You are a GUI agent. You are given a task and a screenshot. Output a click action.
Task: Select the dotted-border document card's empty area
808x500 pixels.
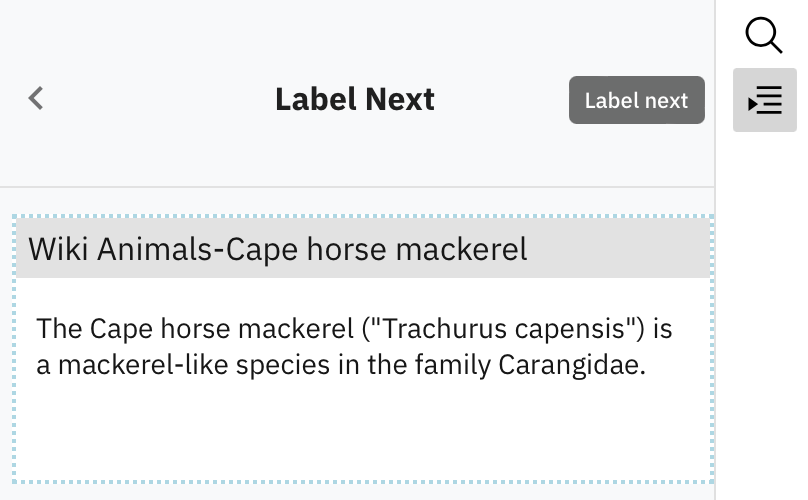(x=363, y=433)
